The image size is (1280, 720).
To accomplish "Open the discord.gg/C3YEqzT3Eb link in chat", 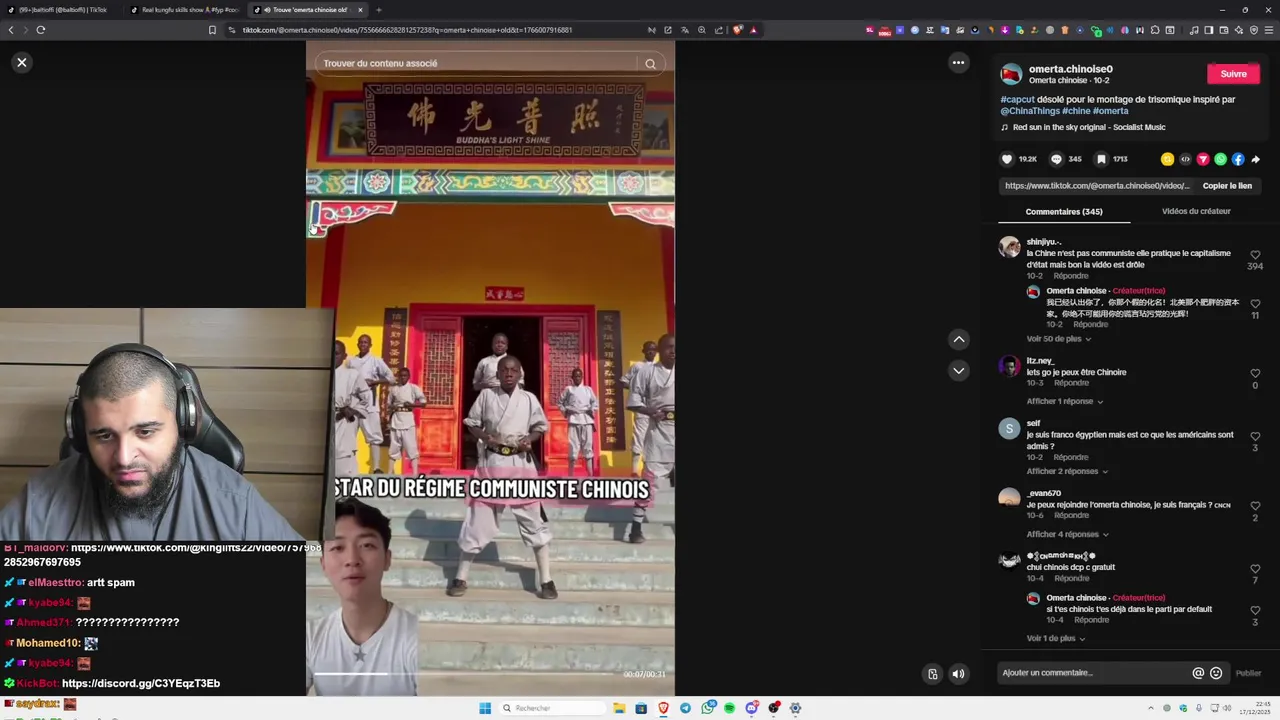I will [141, 683].
